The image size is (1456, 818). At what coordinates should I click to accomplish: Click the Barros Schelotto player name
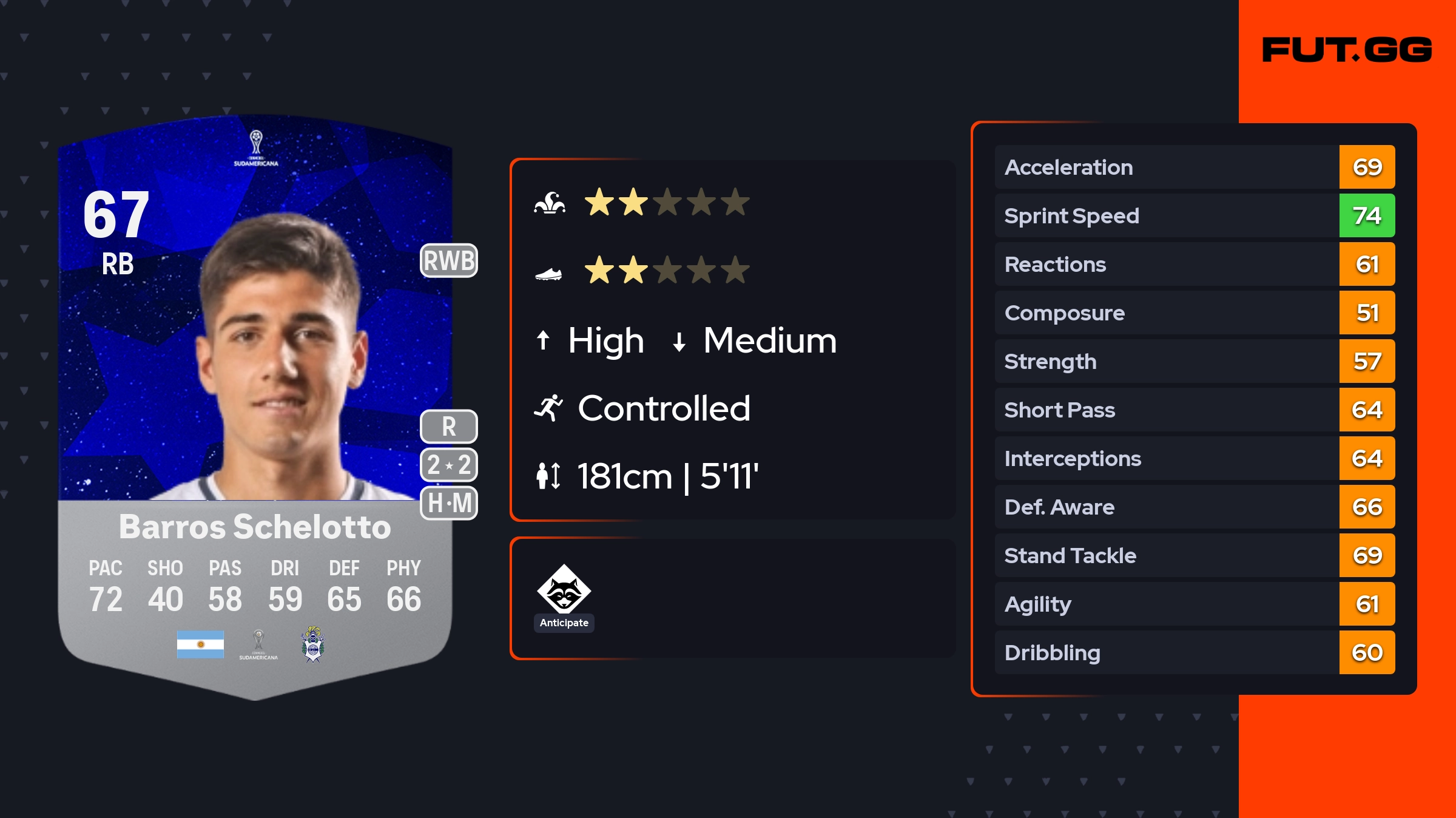255,527
